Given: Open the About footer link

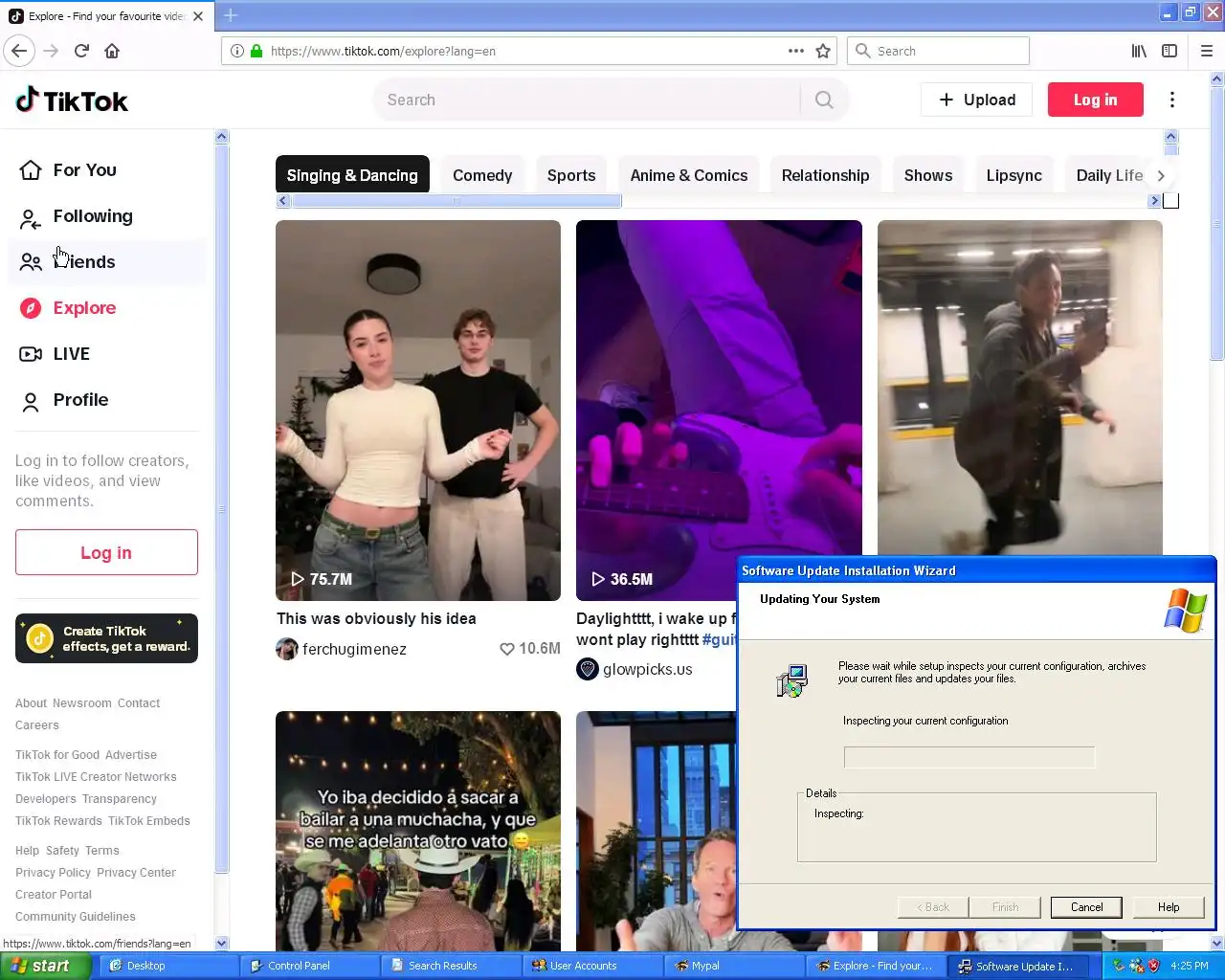Looking at the screenshot, I should [x=31, y=703].
